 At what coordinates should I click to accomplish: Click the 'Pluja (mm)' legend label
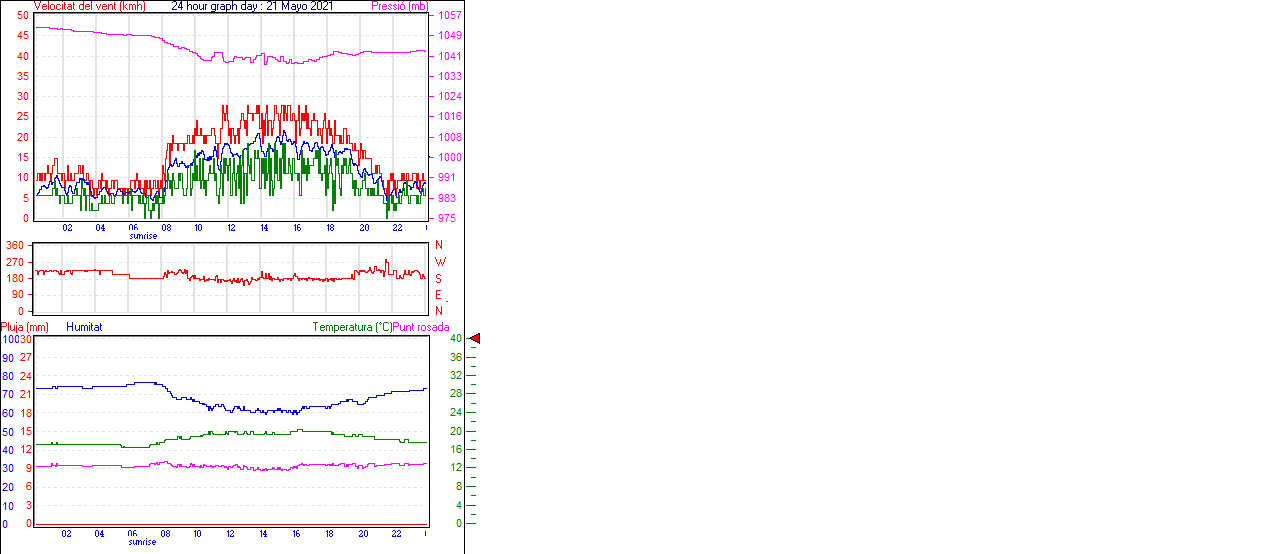coord(25,327)
